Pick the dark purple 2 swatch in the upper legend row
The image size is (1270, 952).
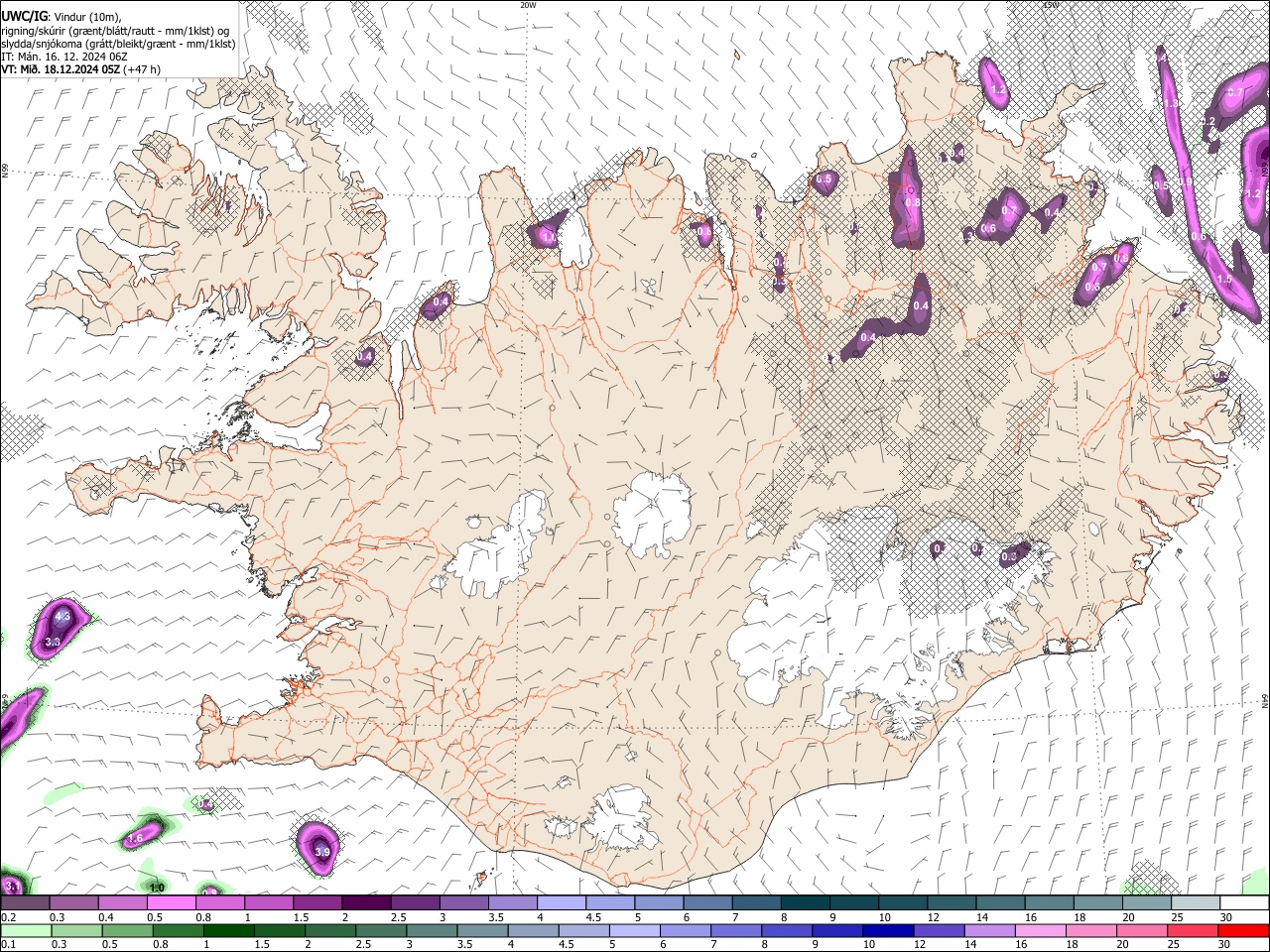pos(366,902)
